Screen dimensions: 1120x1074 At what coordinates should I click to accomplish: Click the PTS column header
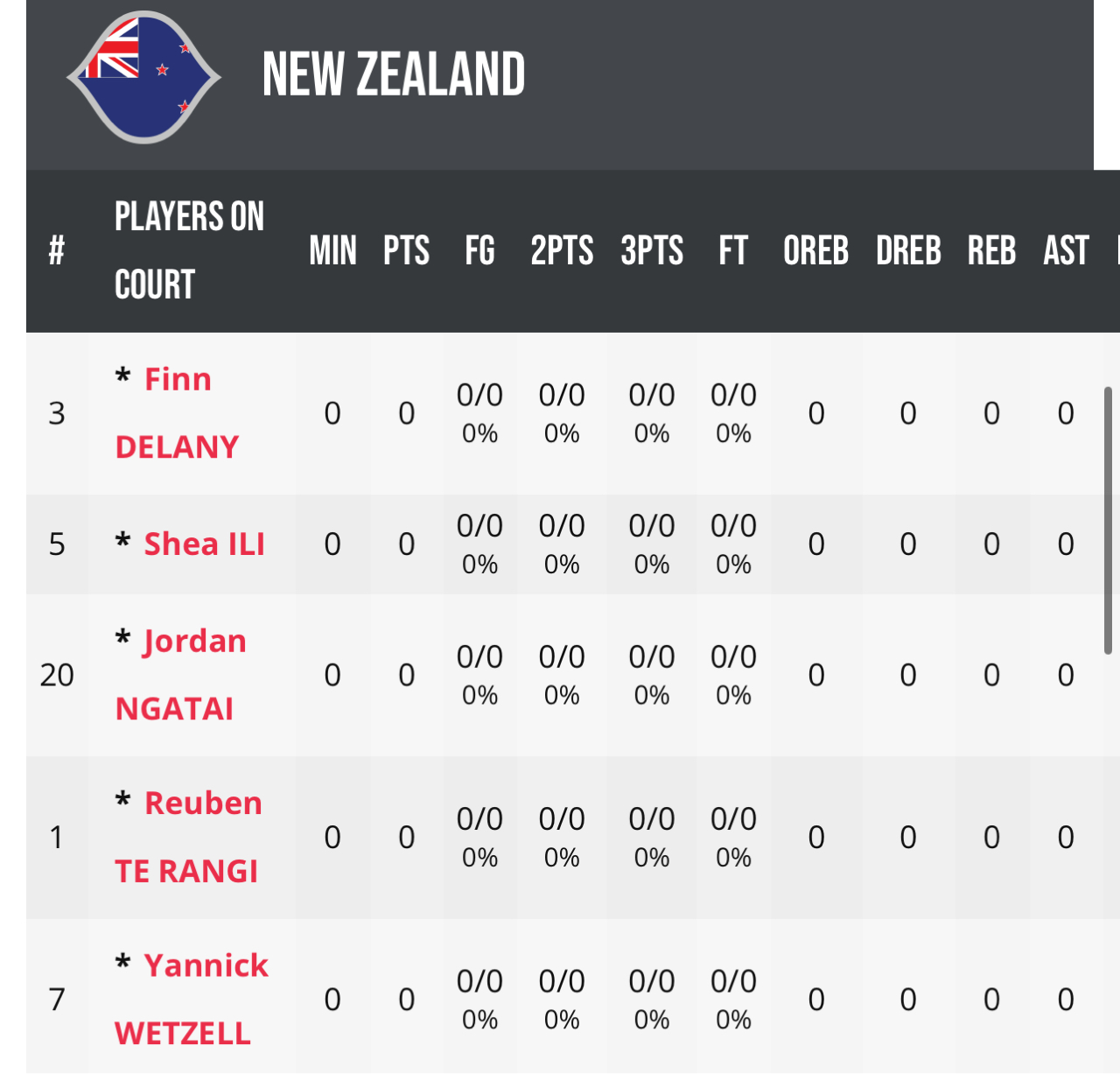[x=406, y=251]
